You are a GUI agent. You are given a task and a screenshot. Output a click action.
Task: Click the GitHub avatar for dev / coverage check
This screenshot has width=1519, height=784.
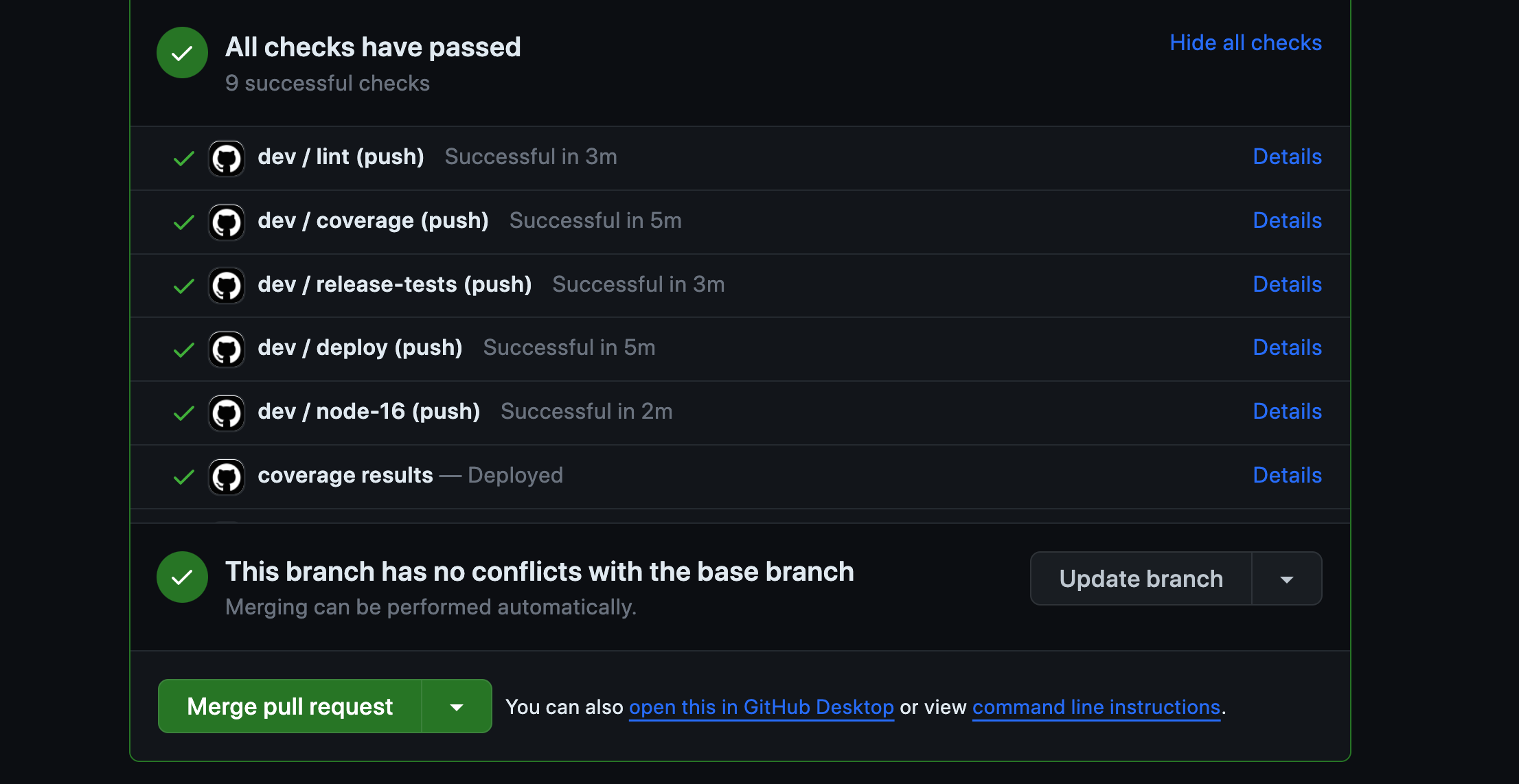pyautogui.click(x=226, y=222)
